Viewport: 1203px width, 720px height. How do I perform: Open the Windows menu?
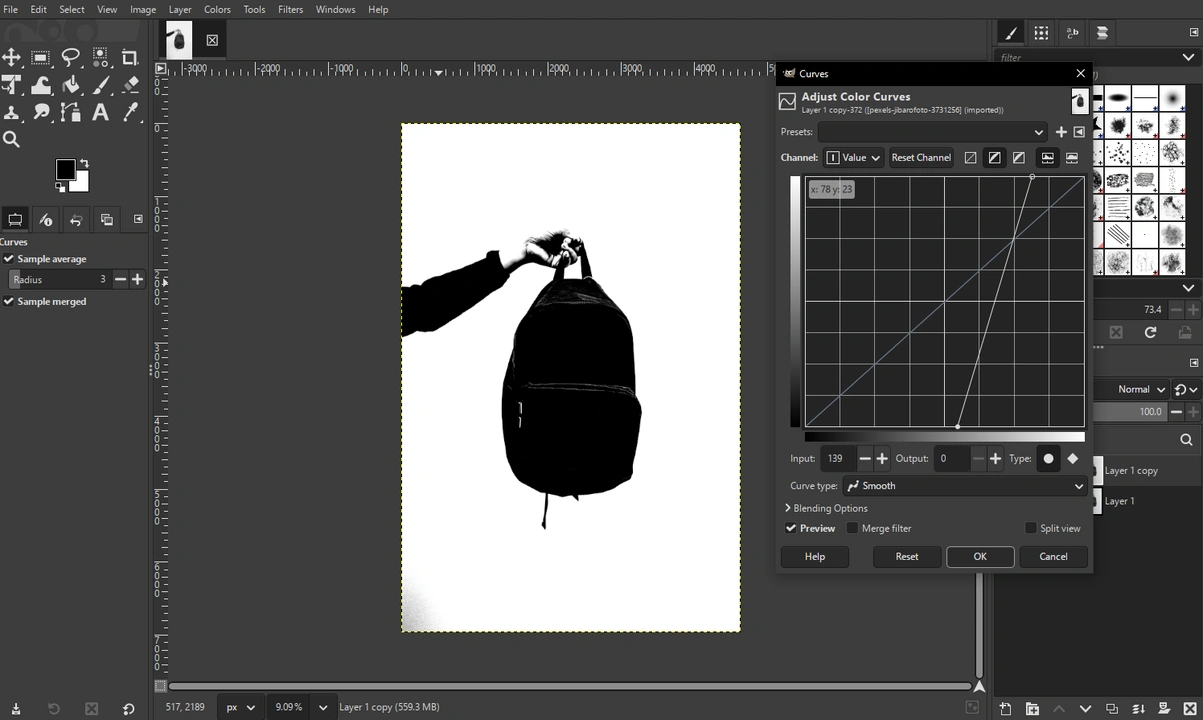pyautogui.click(x=335, y=9)
